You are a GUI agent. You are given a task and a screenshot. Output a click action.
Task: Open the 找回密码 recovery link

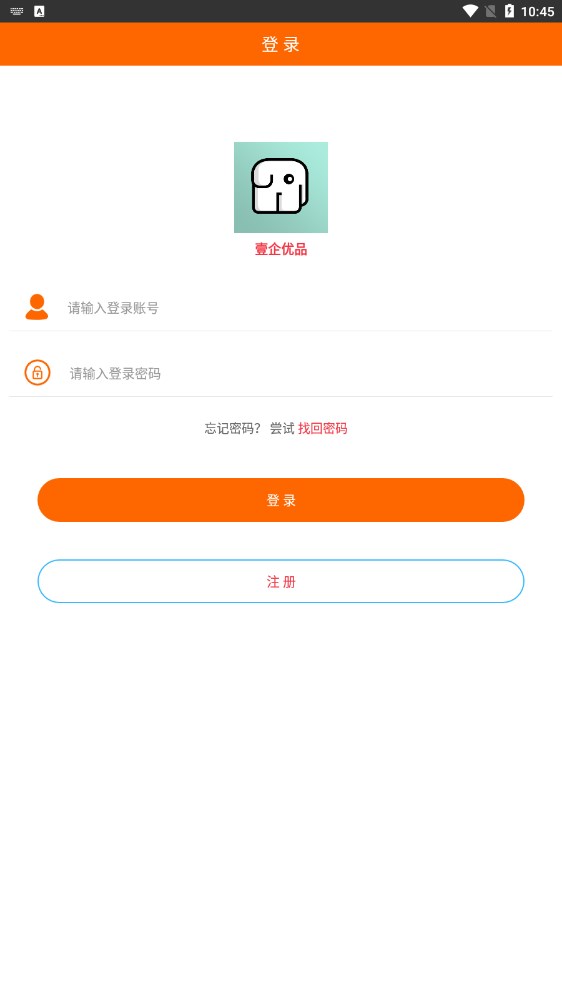322,429
